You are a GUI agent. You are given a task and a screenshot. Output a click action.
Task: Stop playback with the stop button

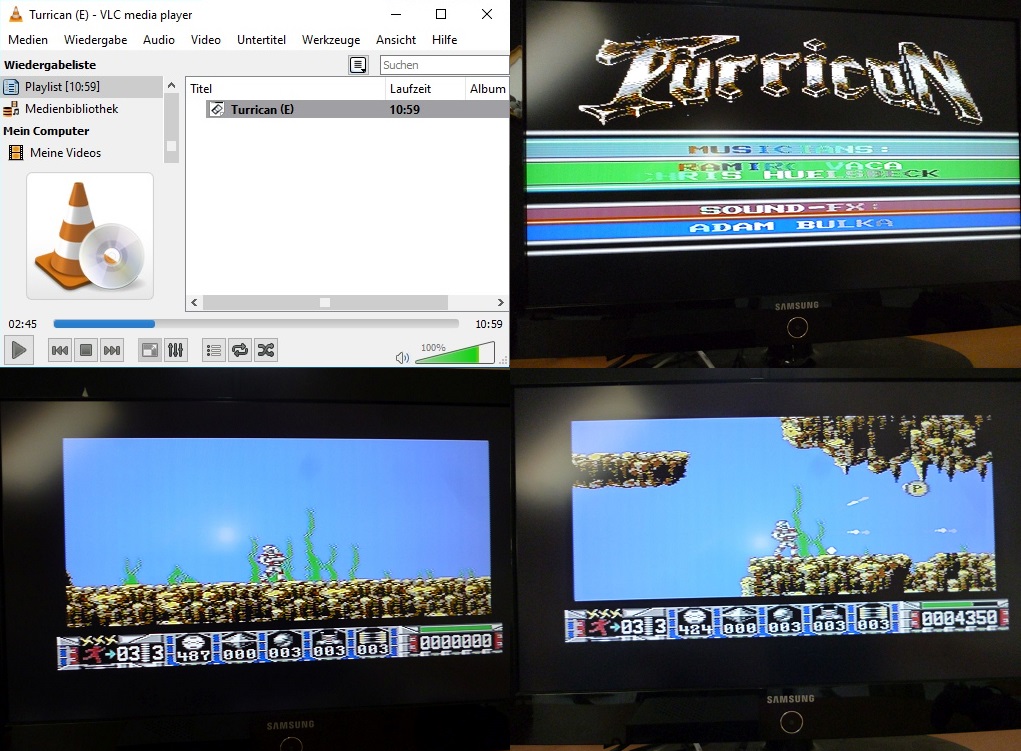(x=86, y=350)
